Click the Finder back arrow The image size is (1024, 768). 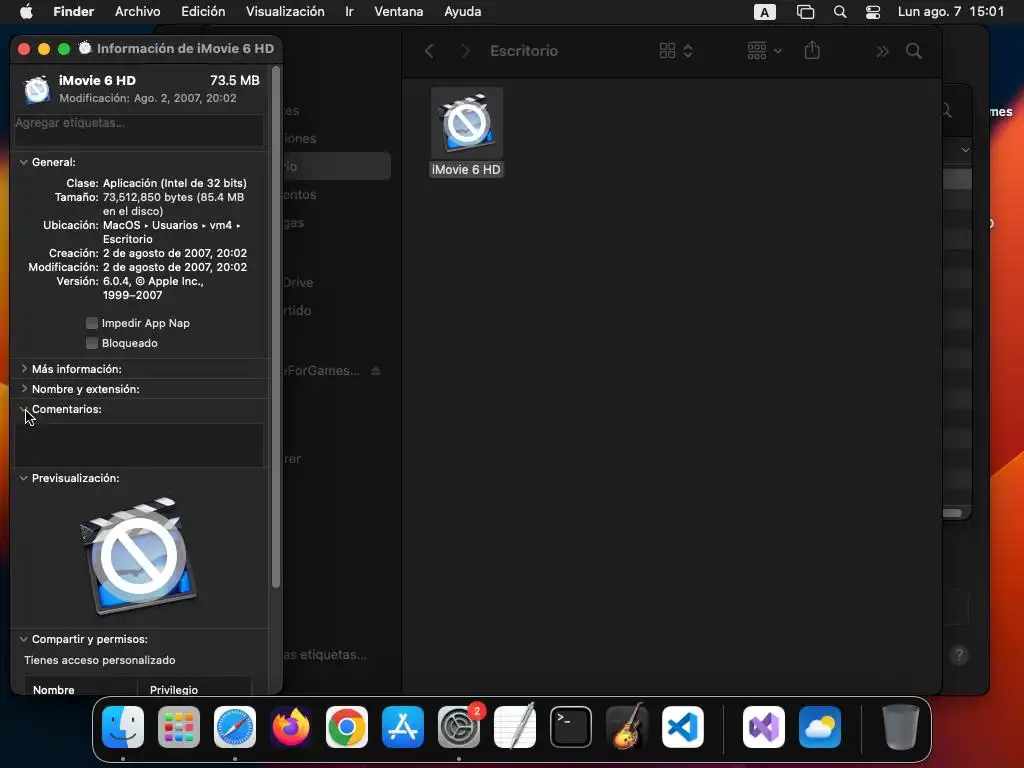(x=429, y=51)
